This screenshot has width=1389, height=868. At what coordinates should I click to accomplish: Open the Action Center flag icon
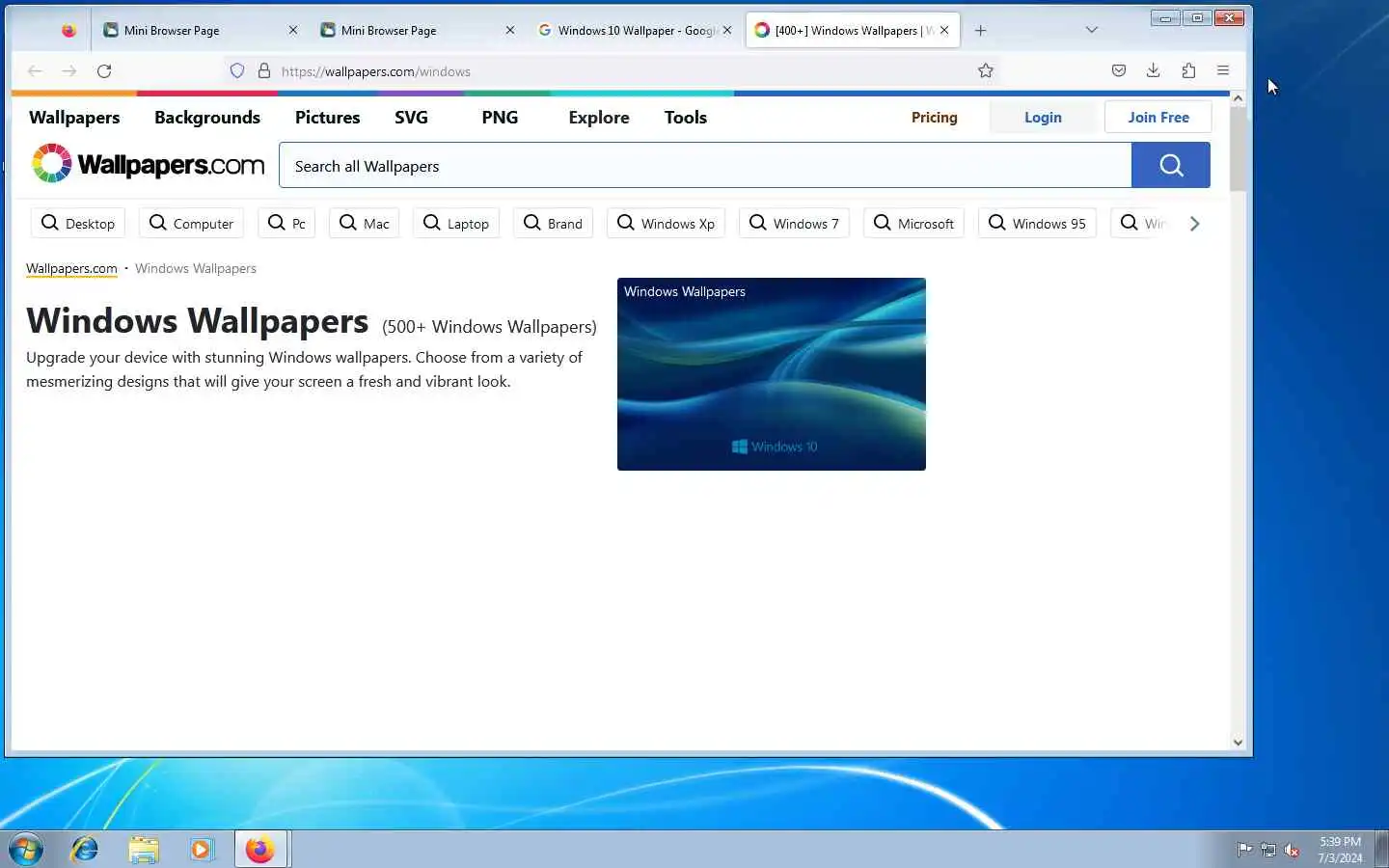pos(1244,850)
